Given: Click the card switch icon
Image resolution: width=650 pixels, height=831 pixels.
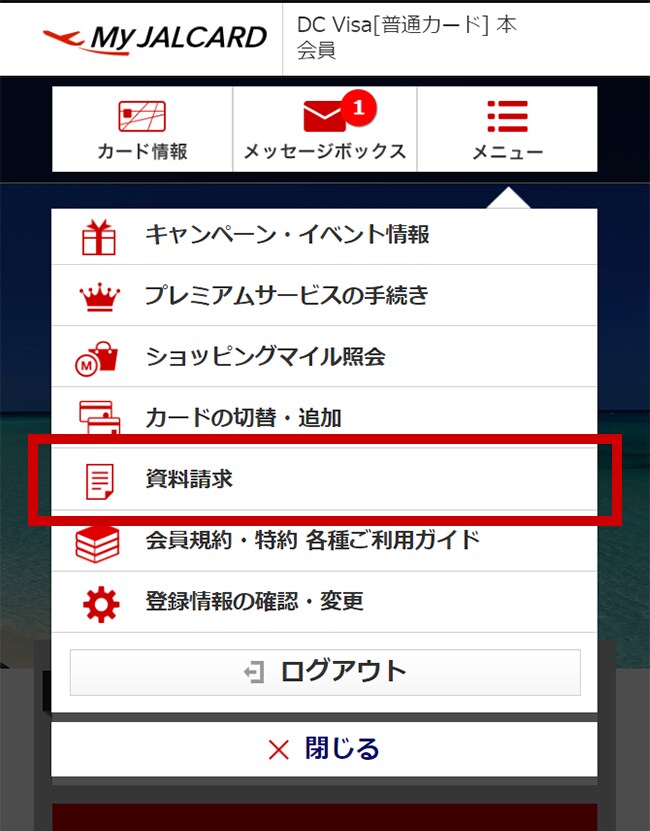Looking at the screenshot, I should (99, 418).
